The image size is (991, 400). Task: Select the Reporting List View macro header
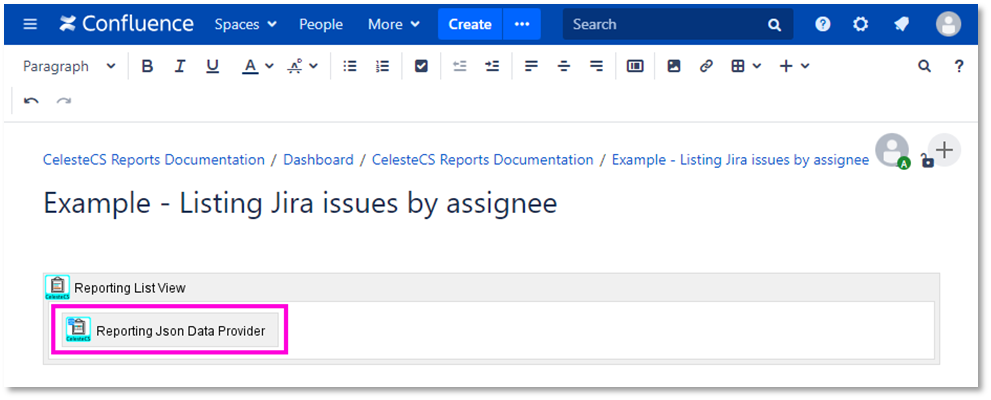click(491, 288)
